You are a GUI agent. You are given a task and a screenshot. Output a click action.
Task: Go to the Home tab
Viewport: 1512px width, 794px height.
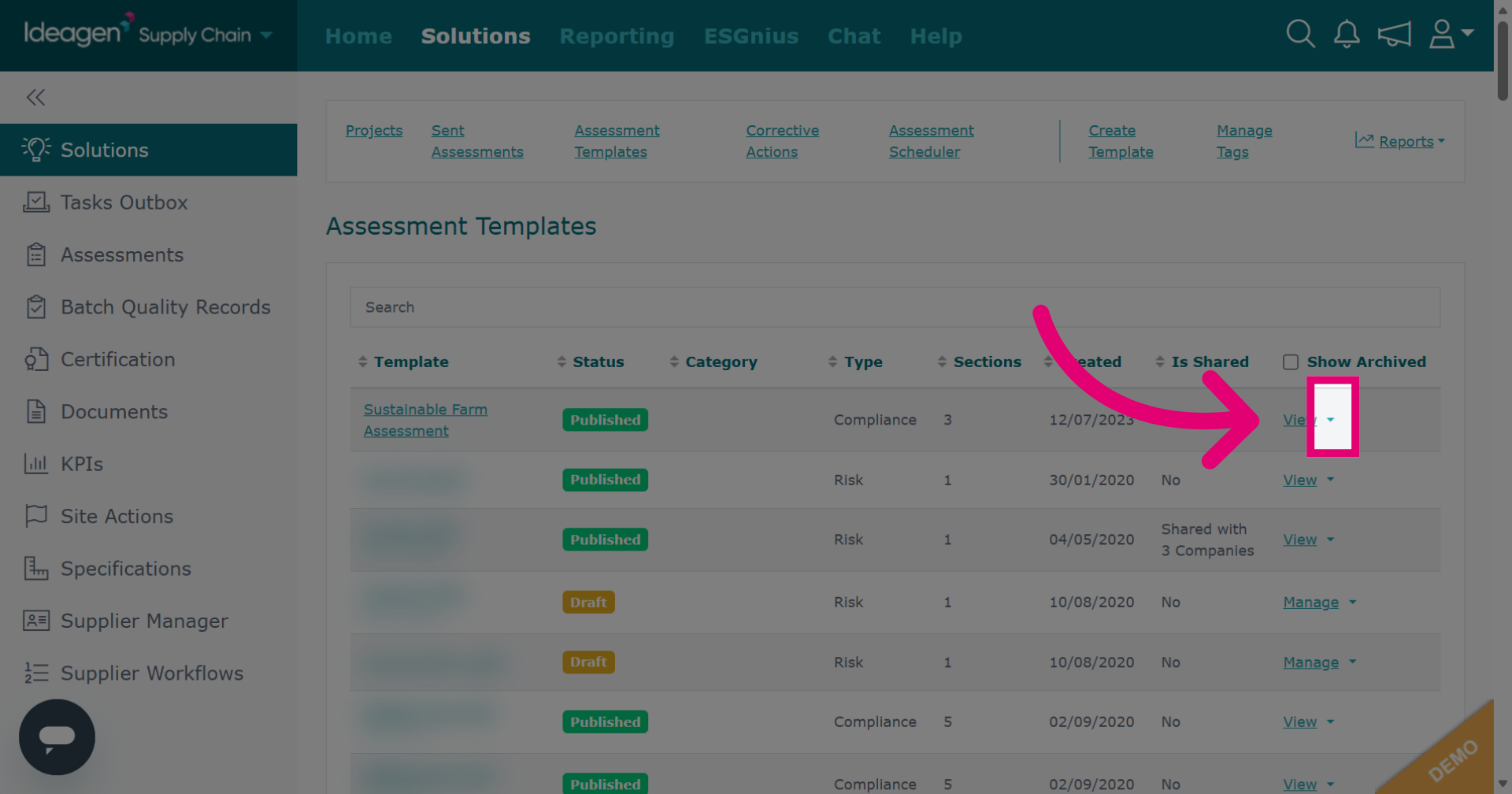pyautogui.click(x=358, y=36)
